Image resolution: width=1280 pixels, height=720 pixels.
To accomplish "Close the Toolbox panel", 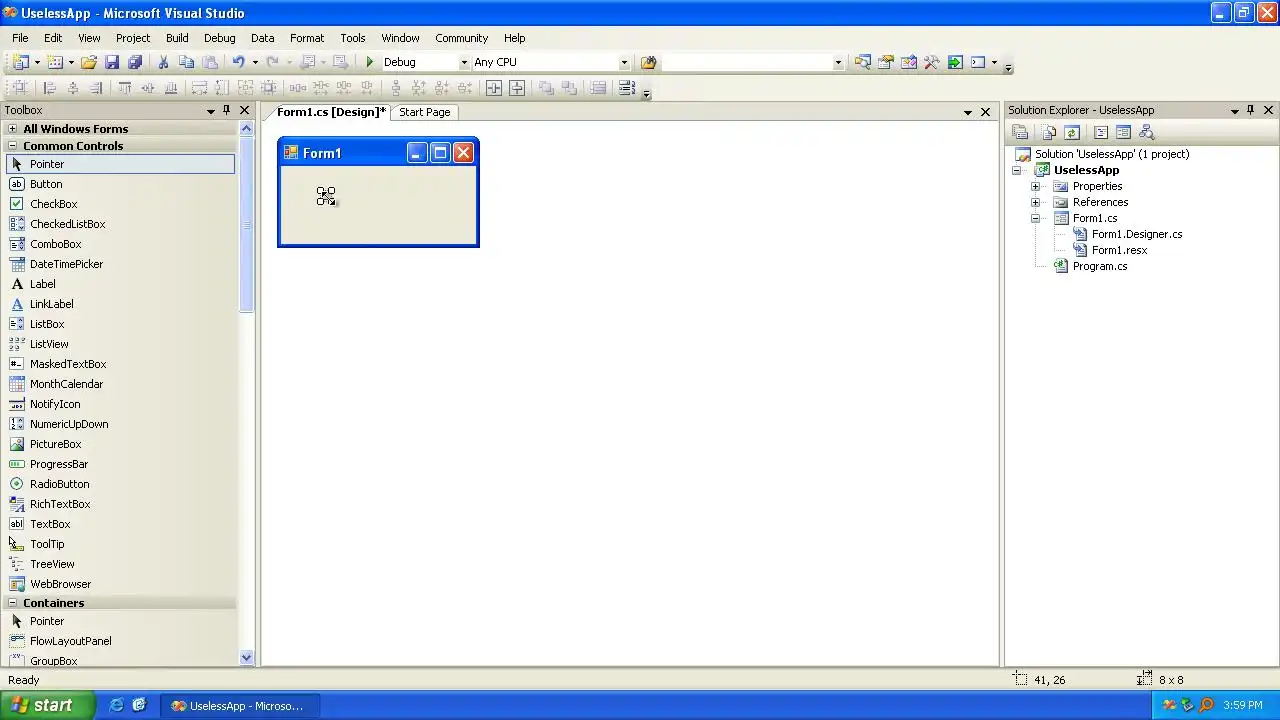I will [244, 110].
